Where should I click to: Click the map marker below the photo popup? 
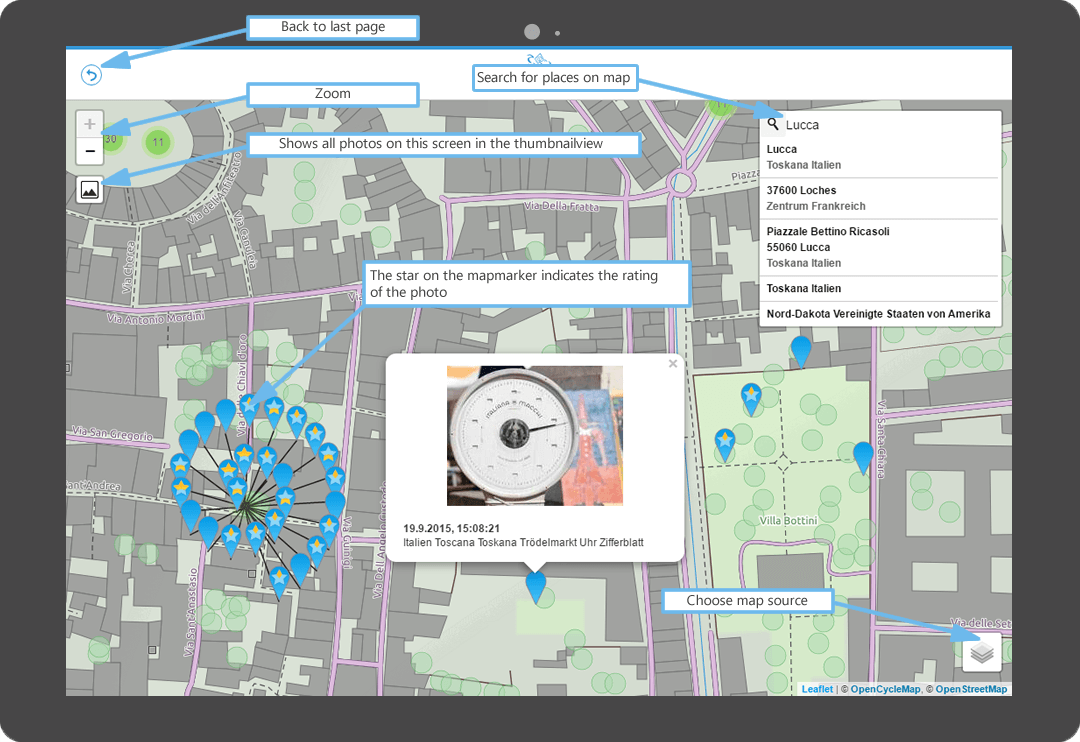click(536, 584)
